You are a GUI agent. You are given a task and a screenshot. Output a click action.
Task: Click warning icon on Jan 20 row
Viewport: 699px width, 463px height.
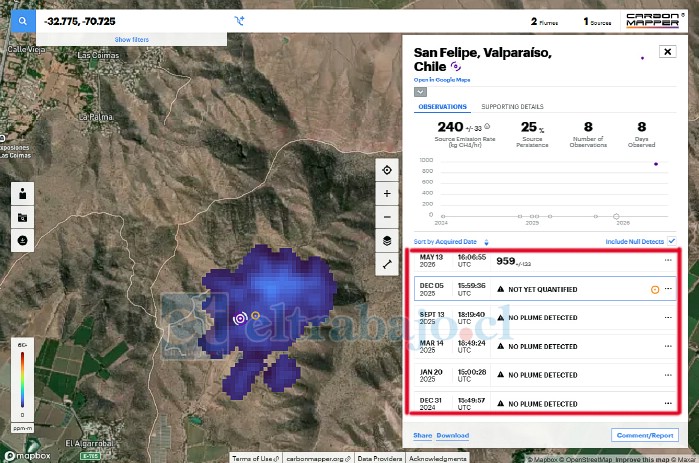[501, 375]
